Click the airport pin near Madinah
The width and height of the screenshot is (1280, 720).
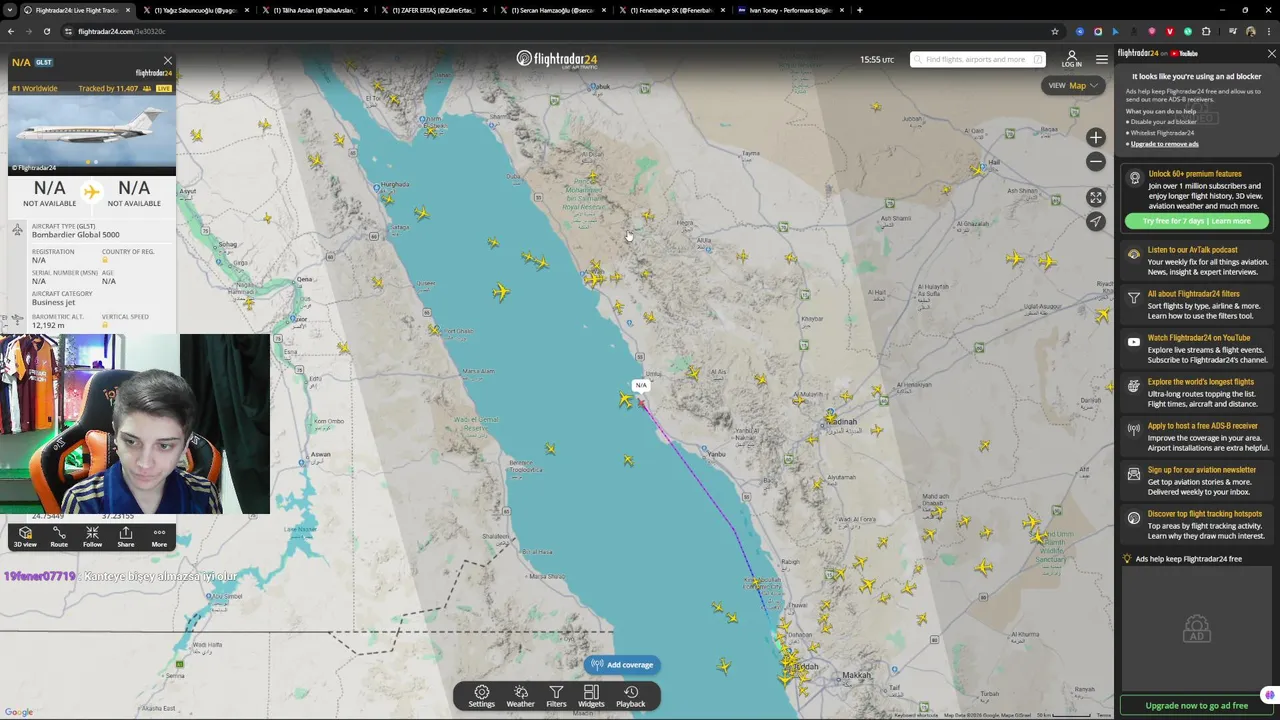pyautogui.click(x=831, y=412)
